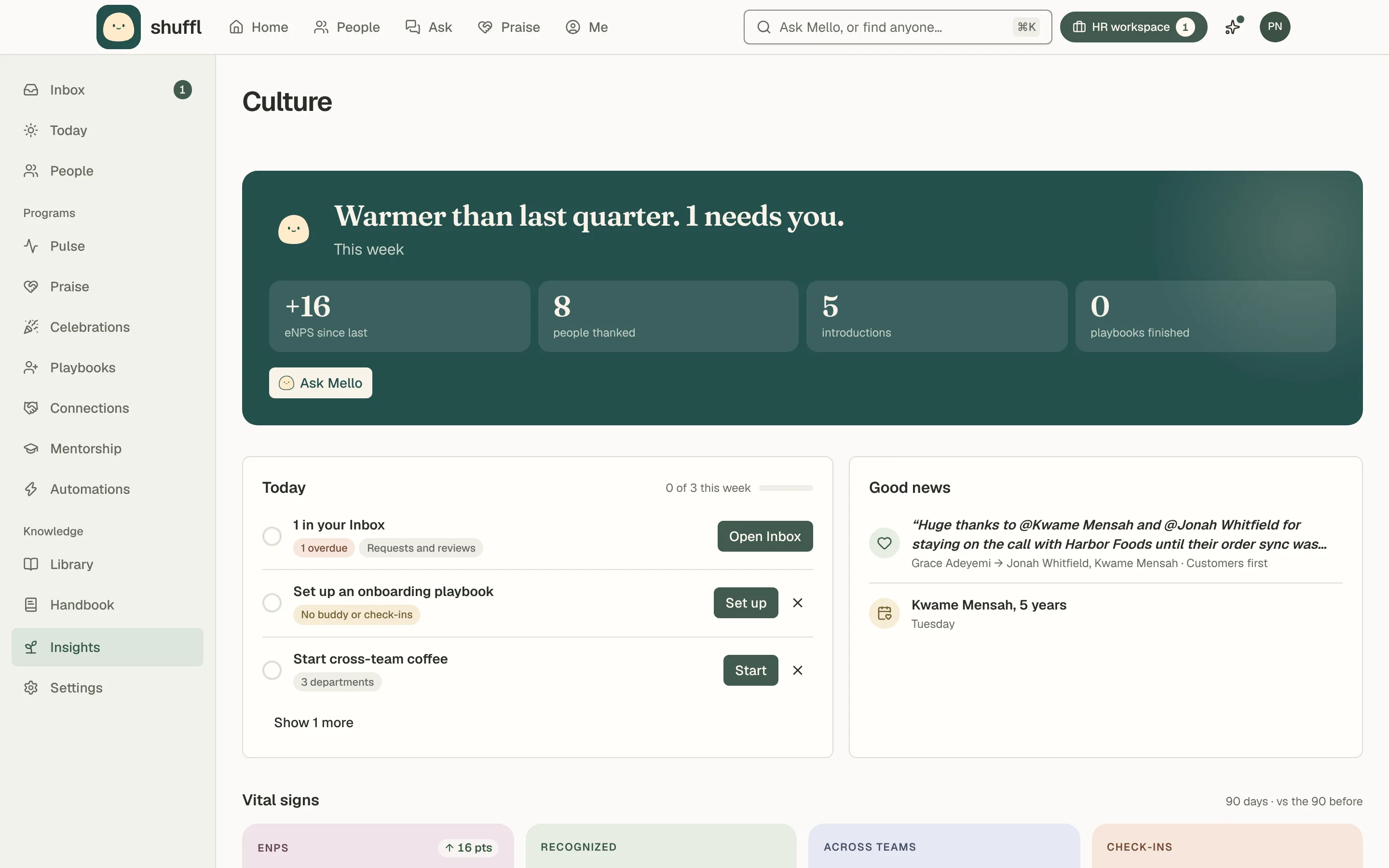Screen dimensions: 1389x868
Task: Select the Insights sidebar item
Action: [x=108, y=647]
